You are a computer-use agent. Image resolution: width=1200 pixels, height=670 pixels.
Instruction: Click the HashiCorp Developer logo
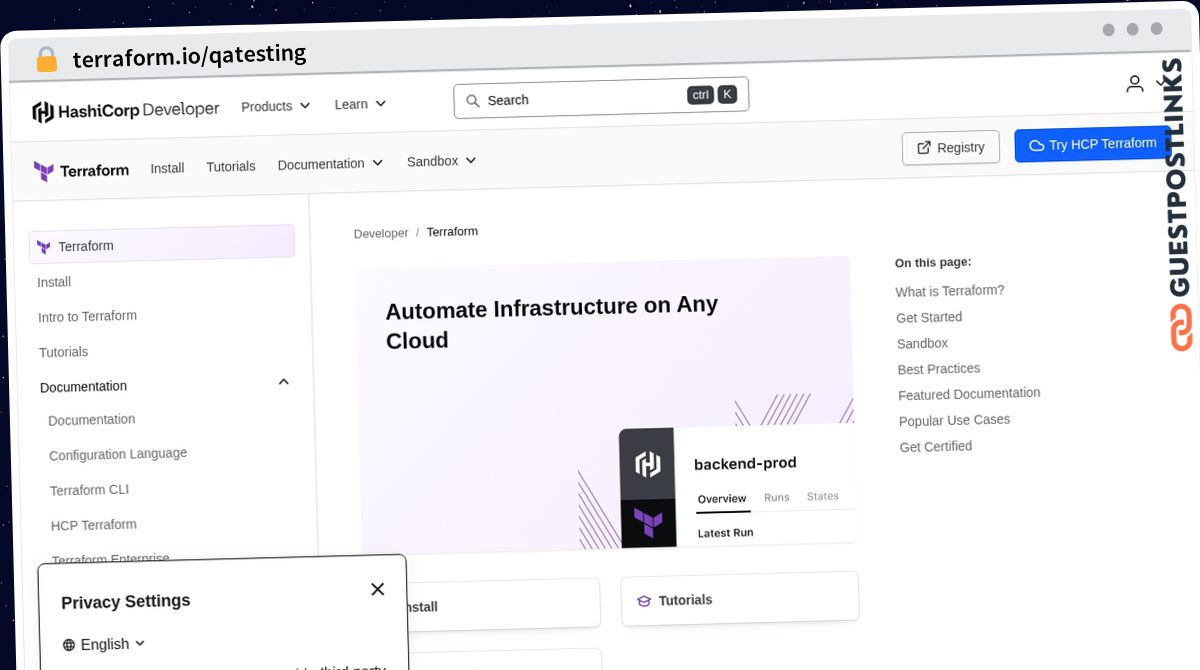(125, 110)
